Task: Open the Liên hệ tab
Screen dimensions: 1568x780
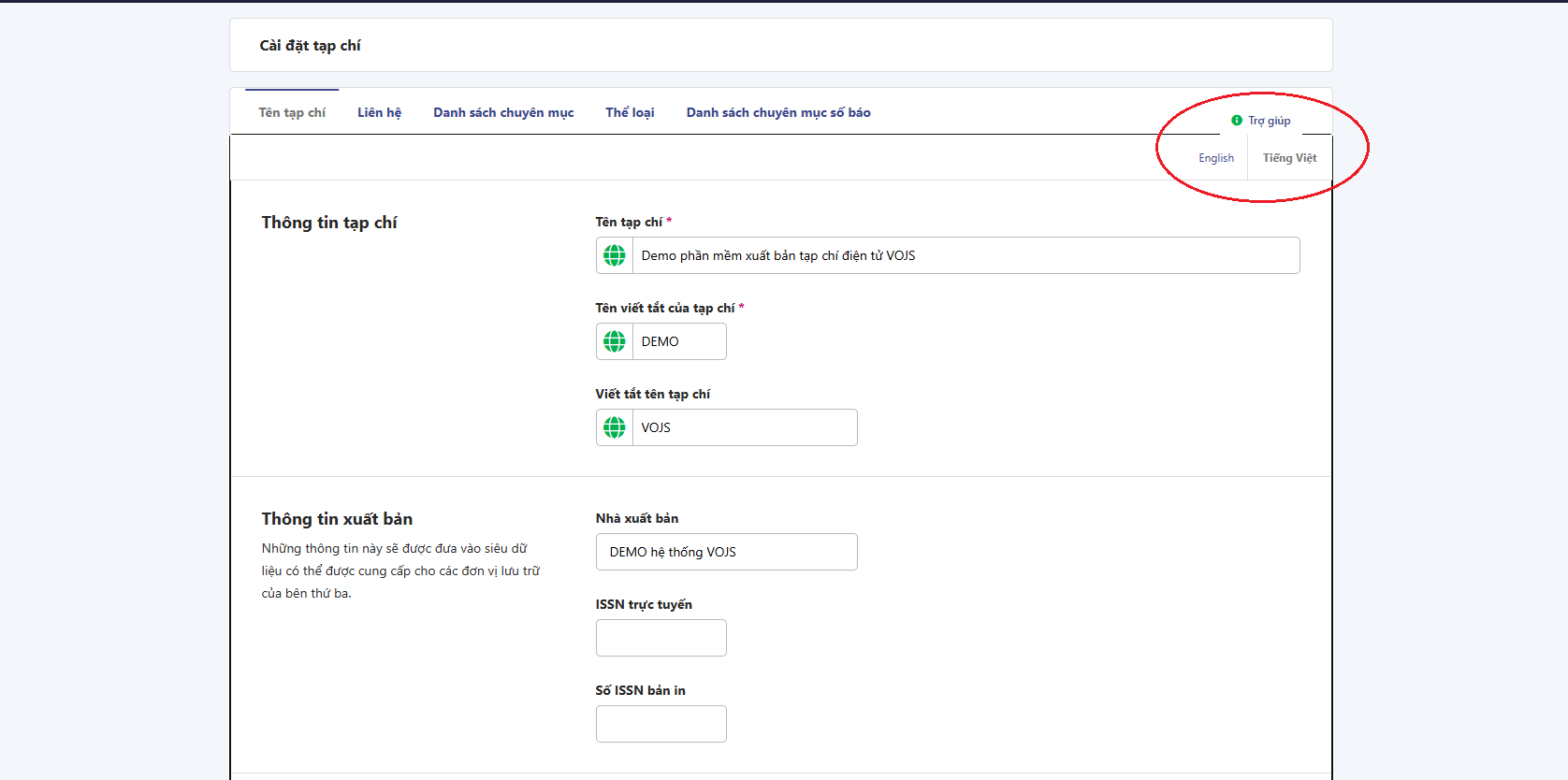Action: pyautogui.click(x=379, y=112)
